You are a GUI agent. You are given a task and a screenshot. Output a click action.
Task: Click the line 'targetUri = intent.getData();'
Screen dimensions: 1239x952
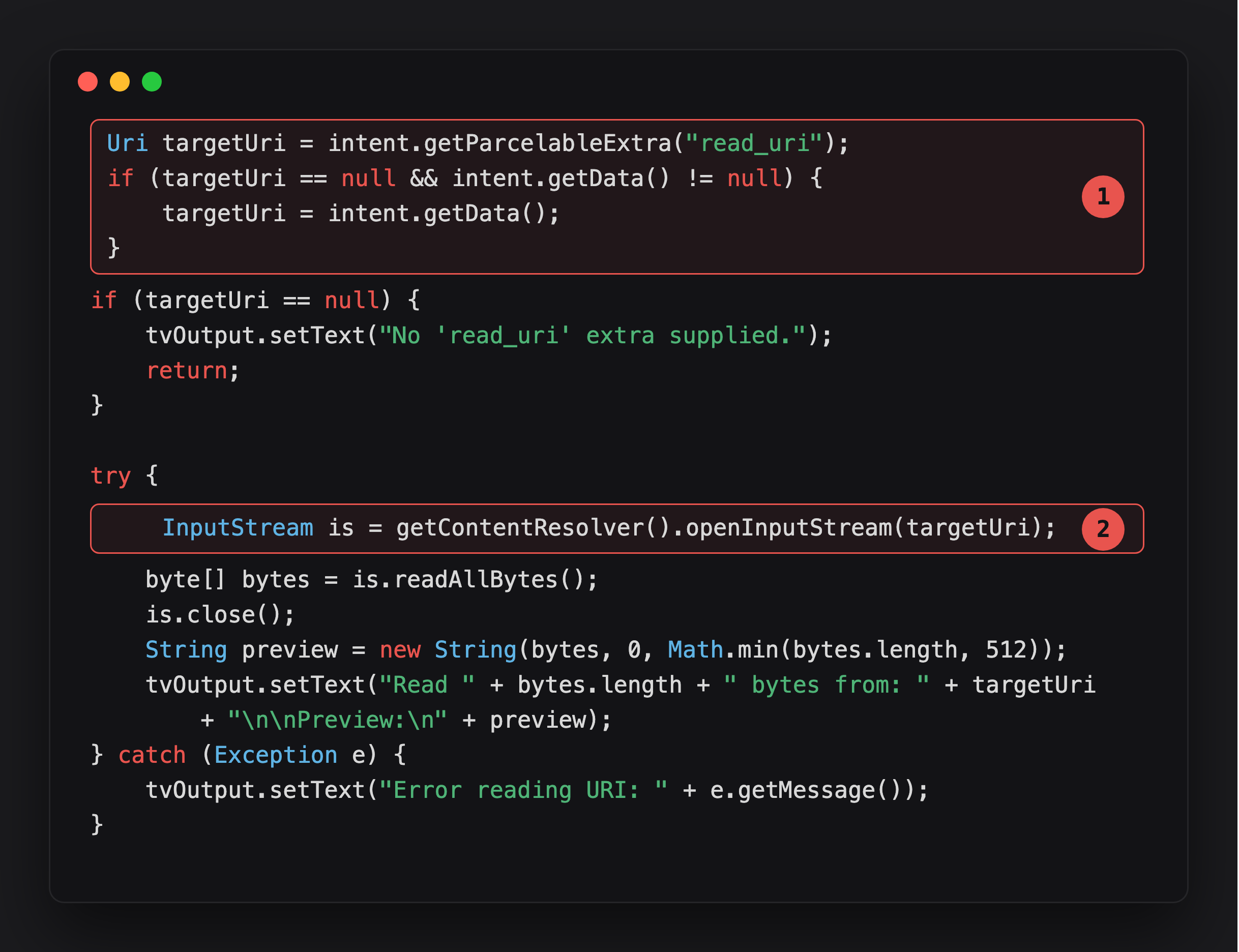(361, 214)
